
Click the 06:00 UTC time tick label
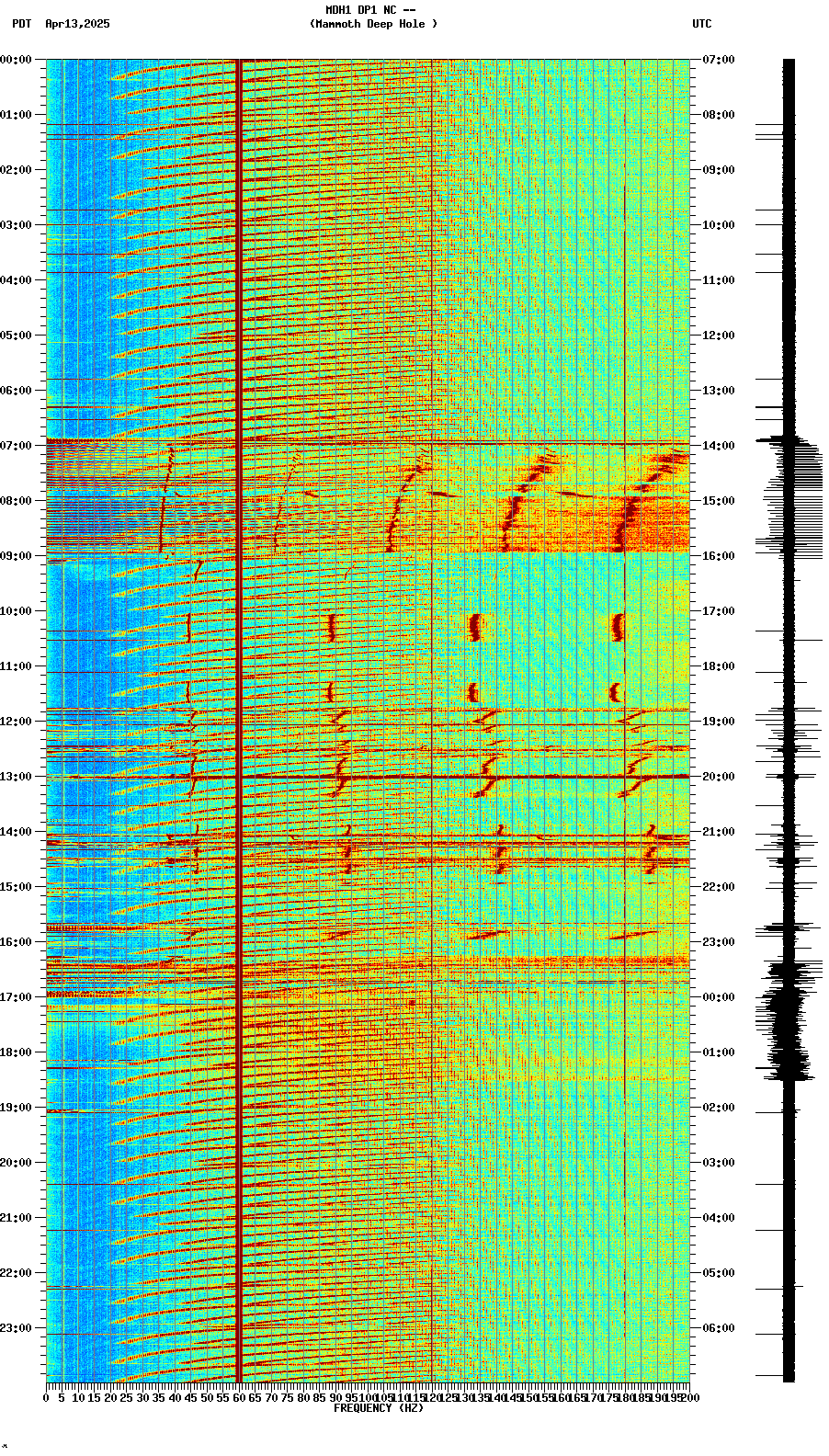tap(719, 1328)
